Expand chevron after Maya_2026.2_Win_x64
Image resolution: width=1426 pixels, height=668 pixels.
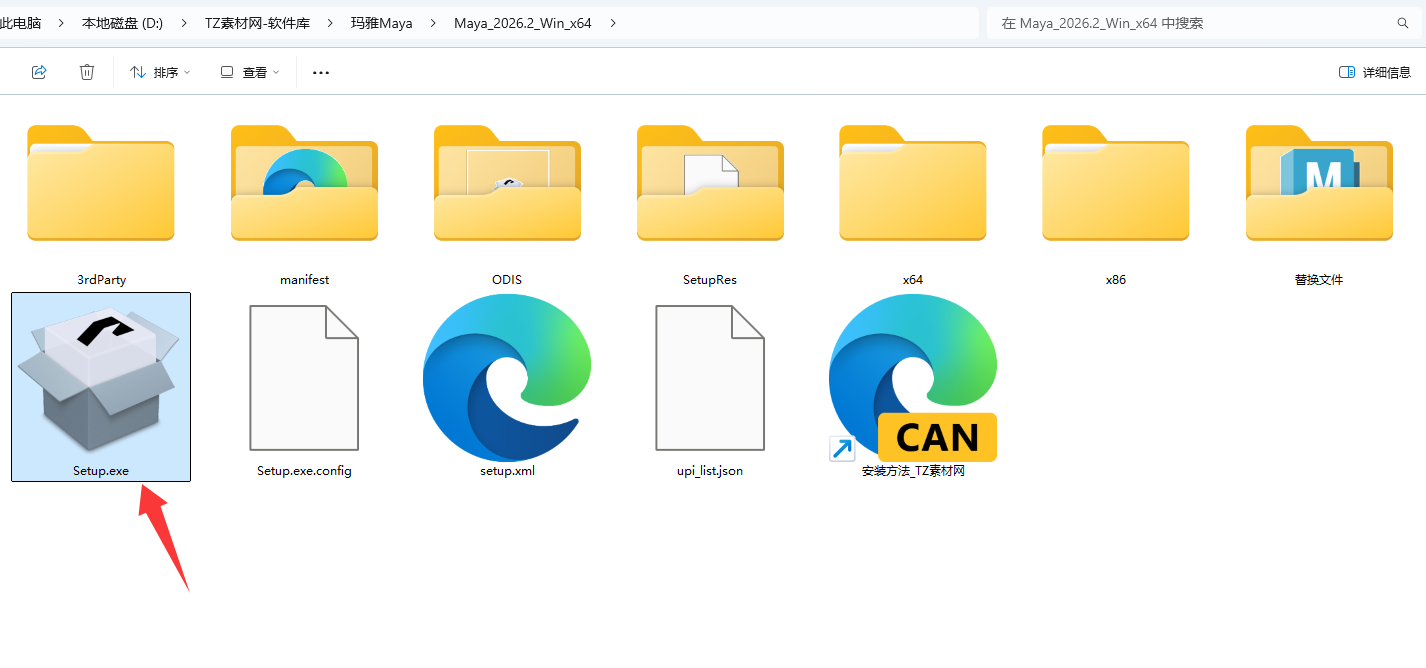coord(613,22)
